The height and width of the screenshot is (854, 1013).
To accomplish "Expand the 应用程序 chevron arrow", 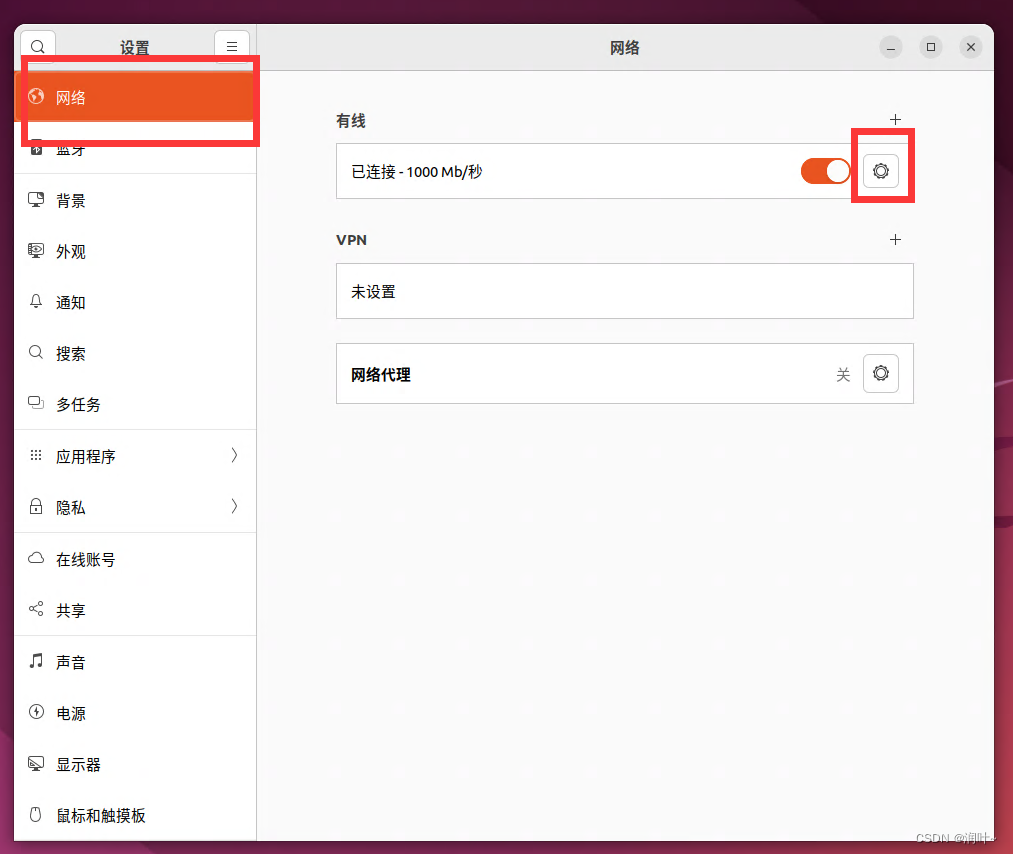I will (235, 455).
